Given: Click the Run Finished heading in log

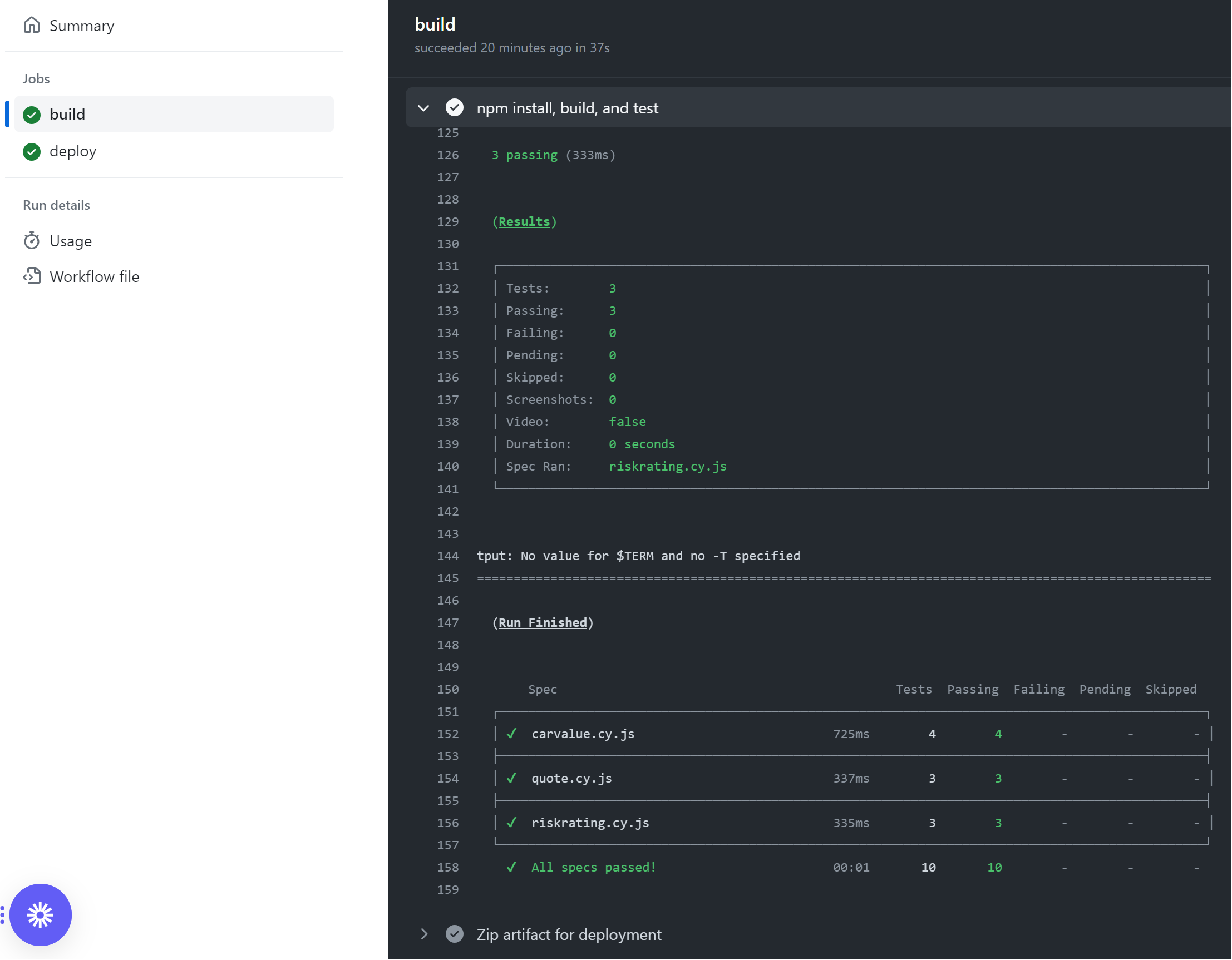Looking at the screenshot, I should [x=542, y=622].
